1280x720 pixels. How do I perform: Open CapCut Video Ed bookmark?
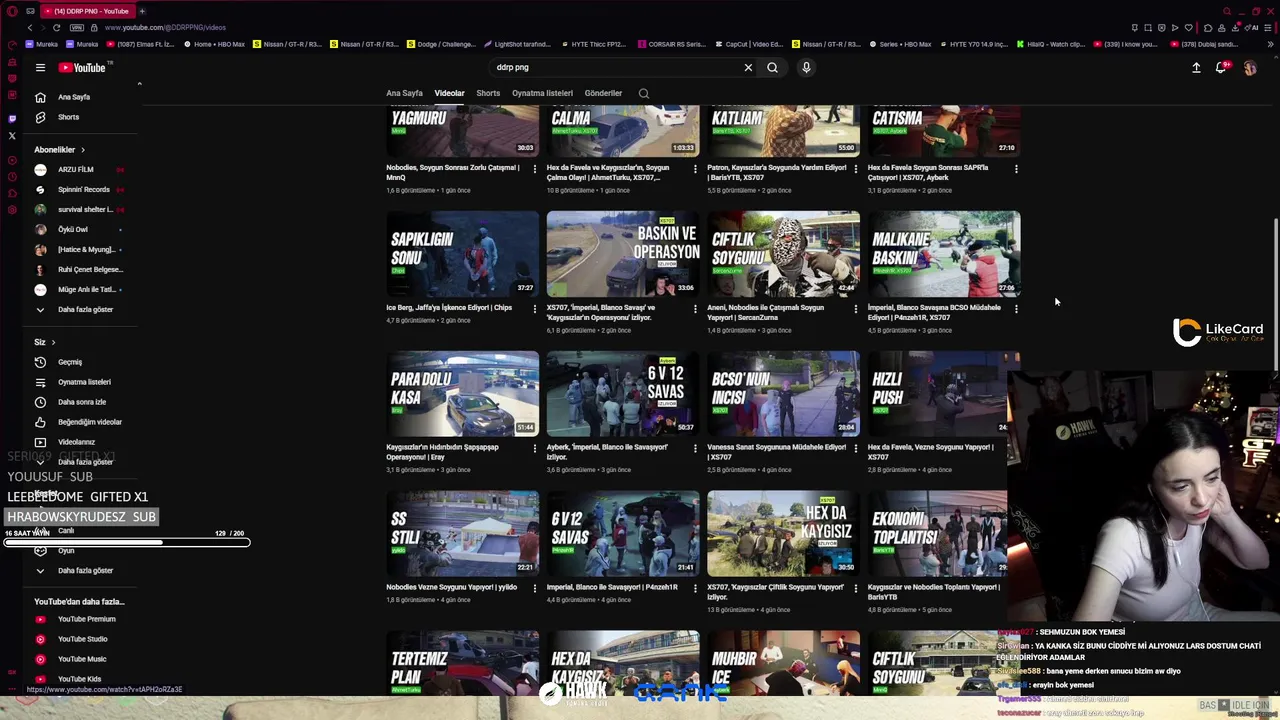[748, 44]
